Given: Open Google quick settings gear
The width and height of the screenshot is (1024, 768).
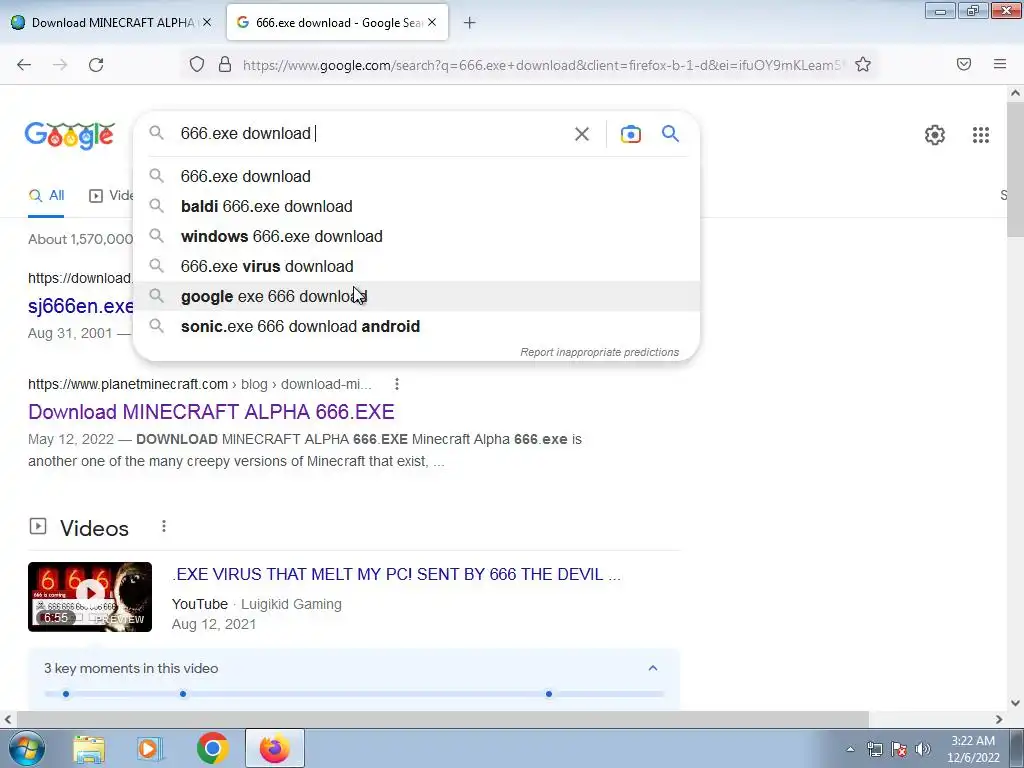Looking at the screenshot, I should (x=935, y=135).
